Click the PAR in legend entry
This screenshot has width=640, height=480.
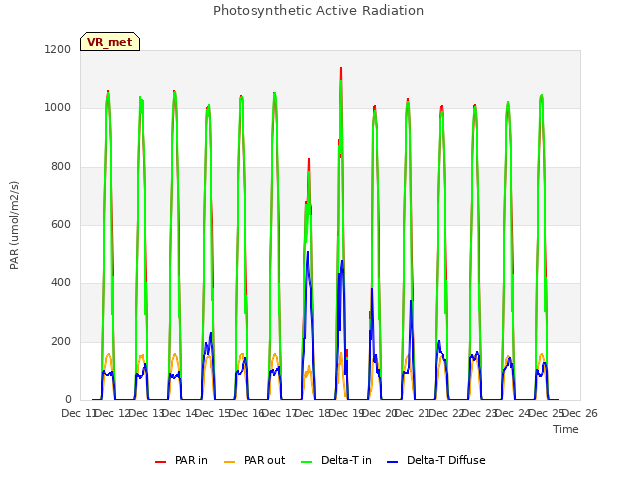point(181,460)
